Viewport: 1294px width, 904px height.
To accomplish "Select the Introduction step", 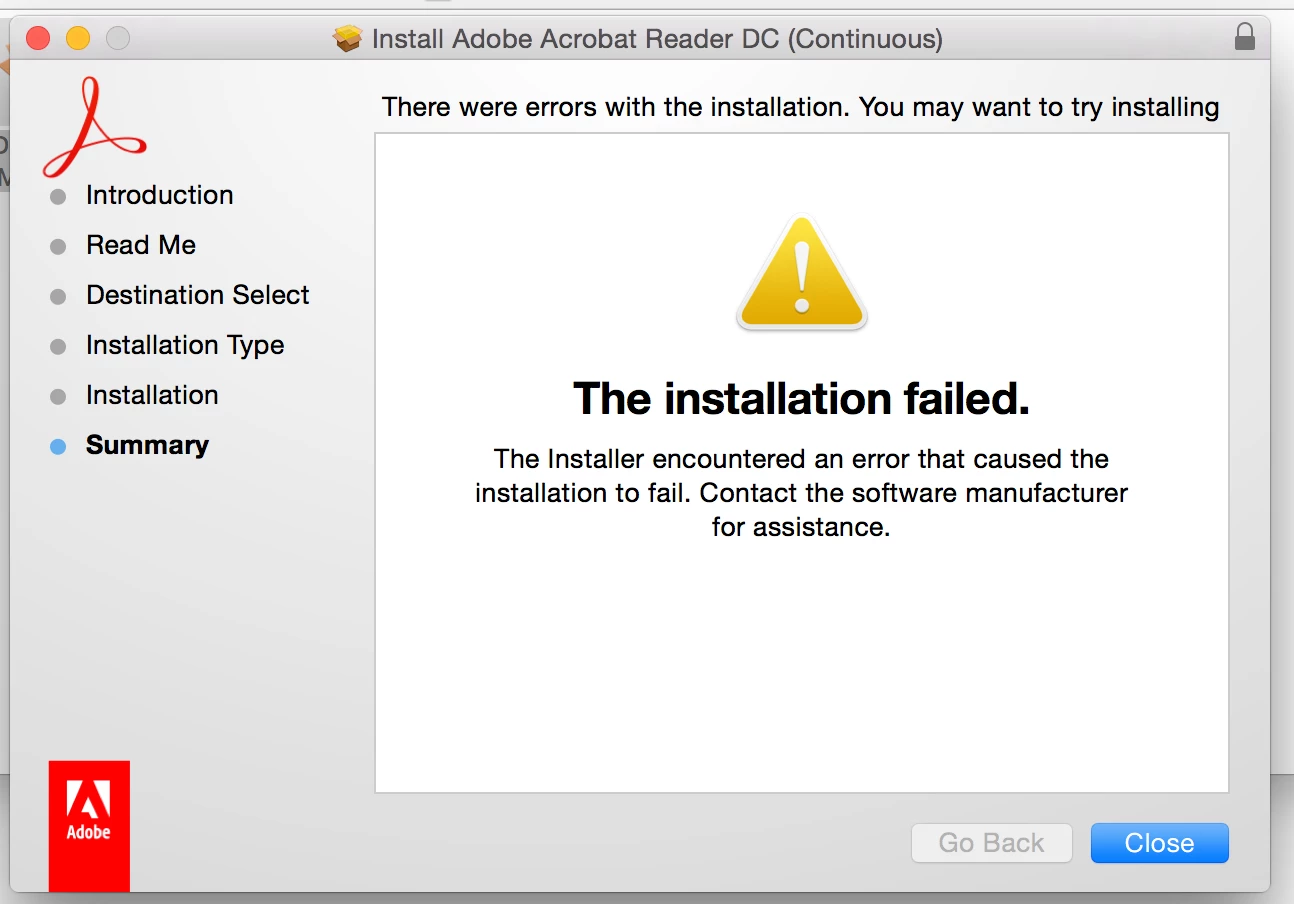I will point(159,195).
